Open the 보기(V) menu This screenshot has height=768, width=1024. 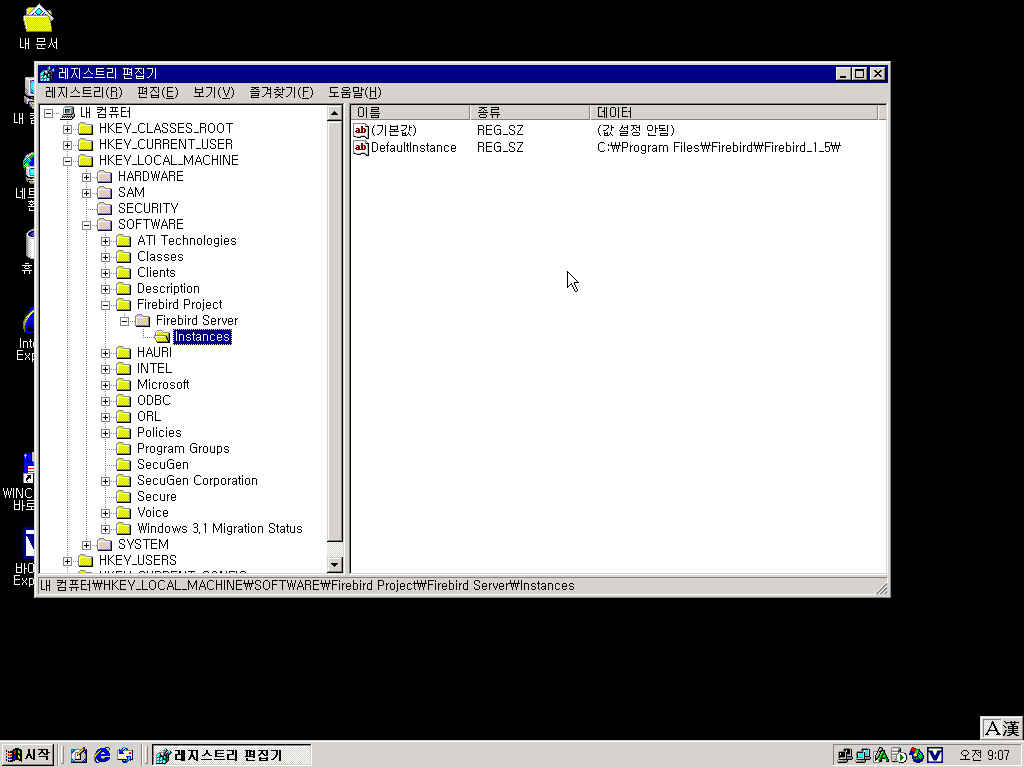coord(214,93)
